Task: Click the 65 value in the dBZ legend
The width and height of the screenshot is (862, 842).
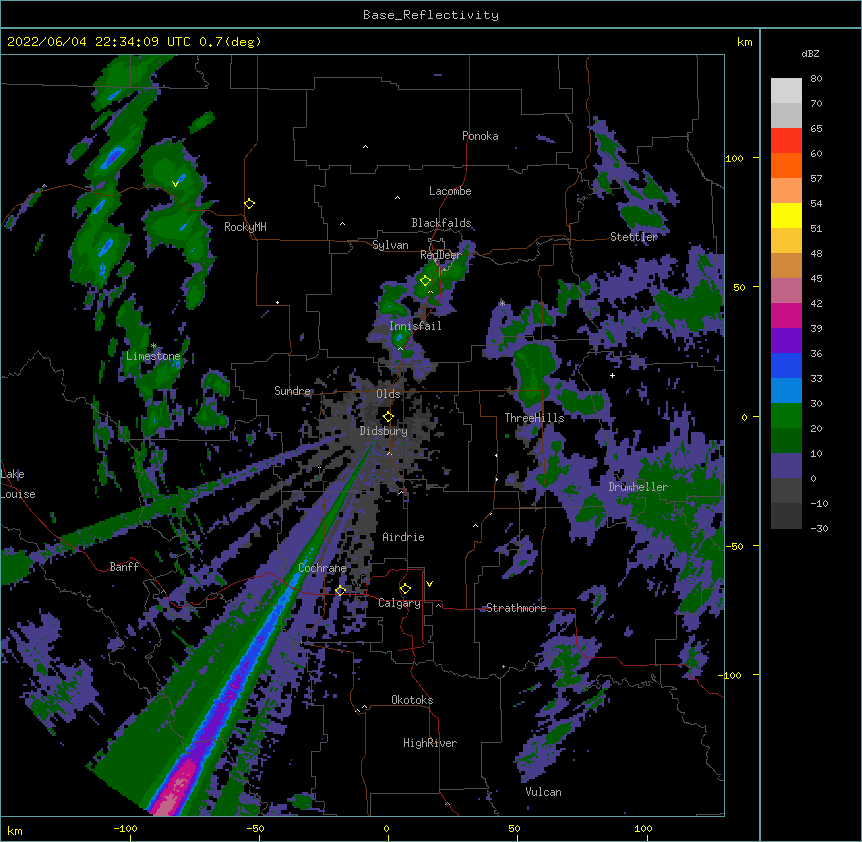Action: (816, 129)
